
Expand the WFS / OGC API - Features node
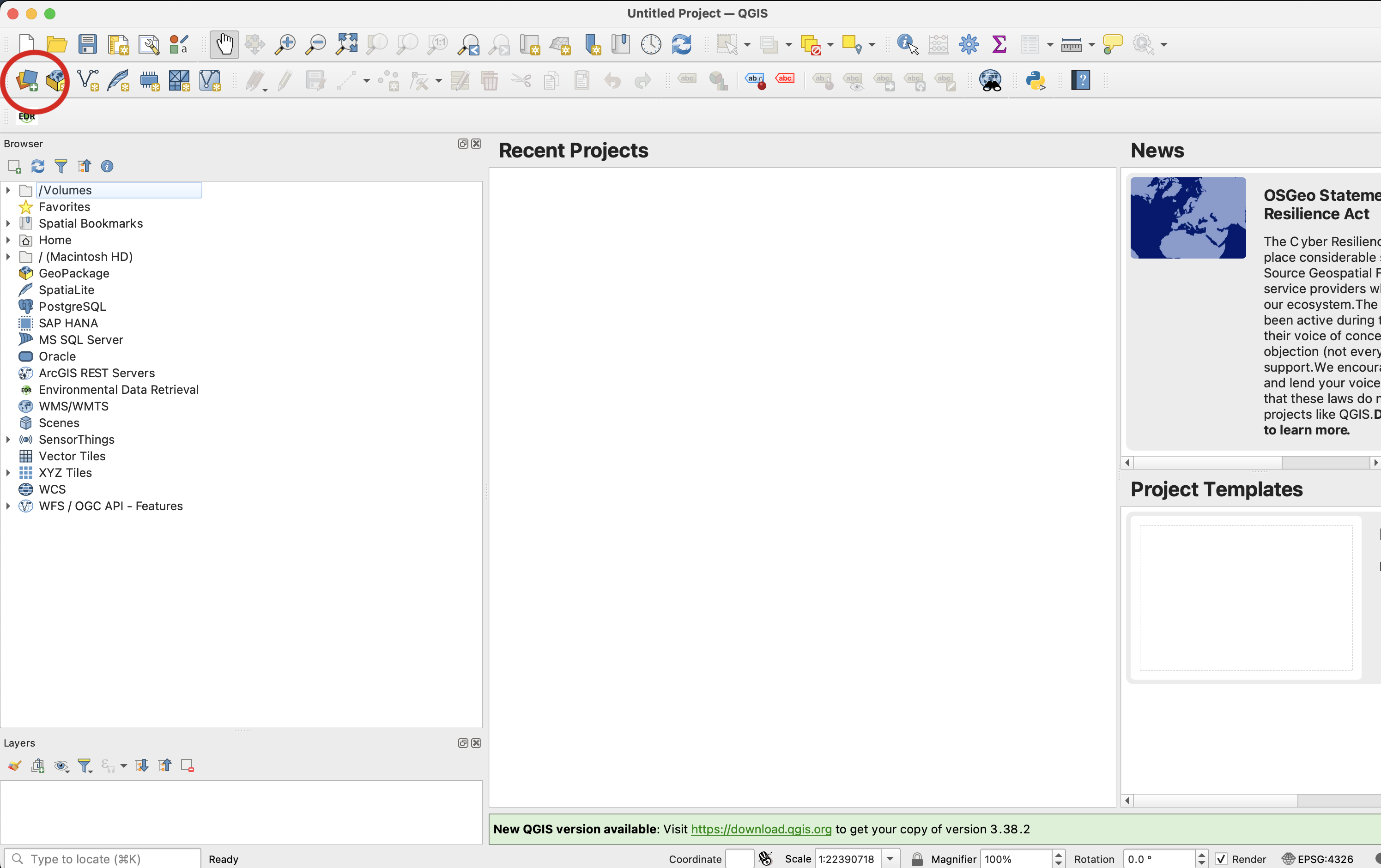pos(8,506)
